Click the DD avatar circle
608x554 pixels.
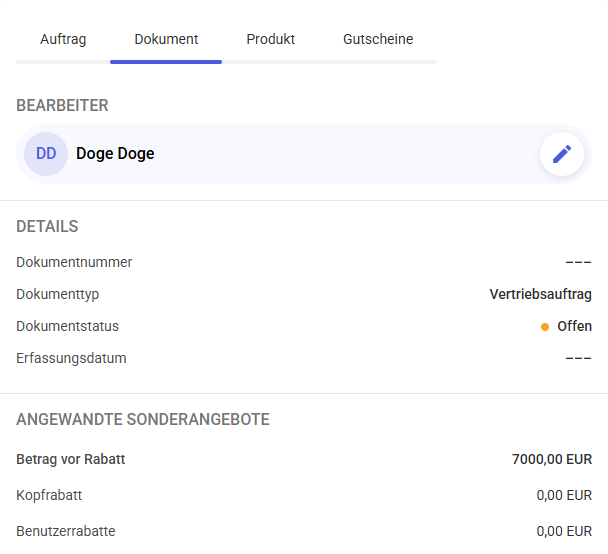pos(46,154)
